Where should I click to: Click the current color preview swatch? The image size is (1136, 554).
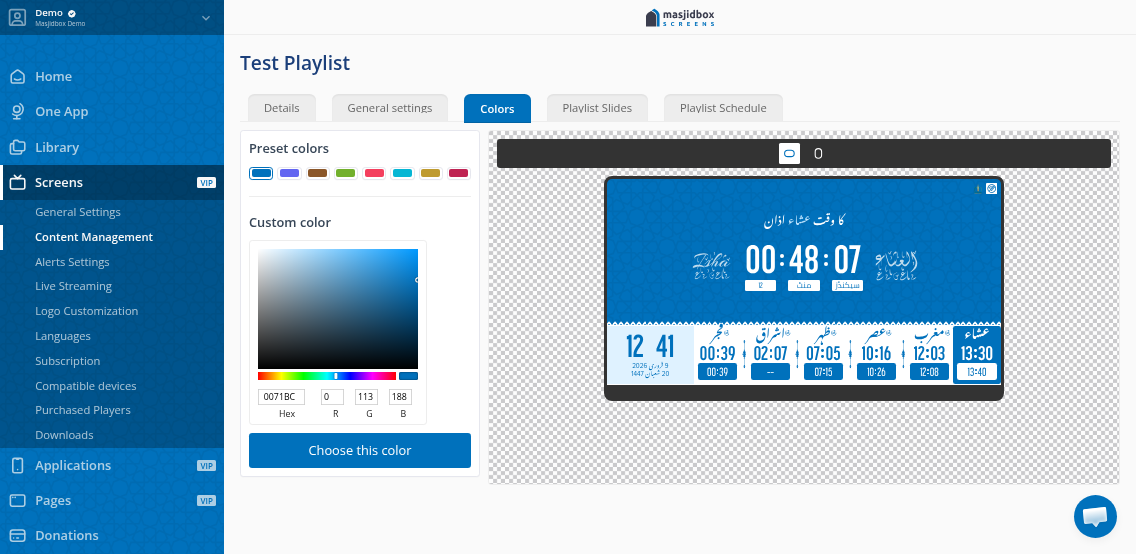click(409, 376)
